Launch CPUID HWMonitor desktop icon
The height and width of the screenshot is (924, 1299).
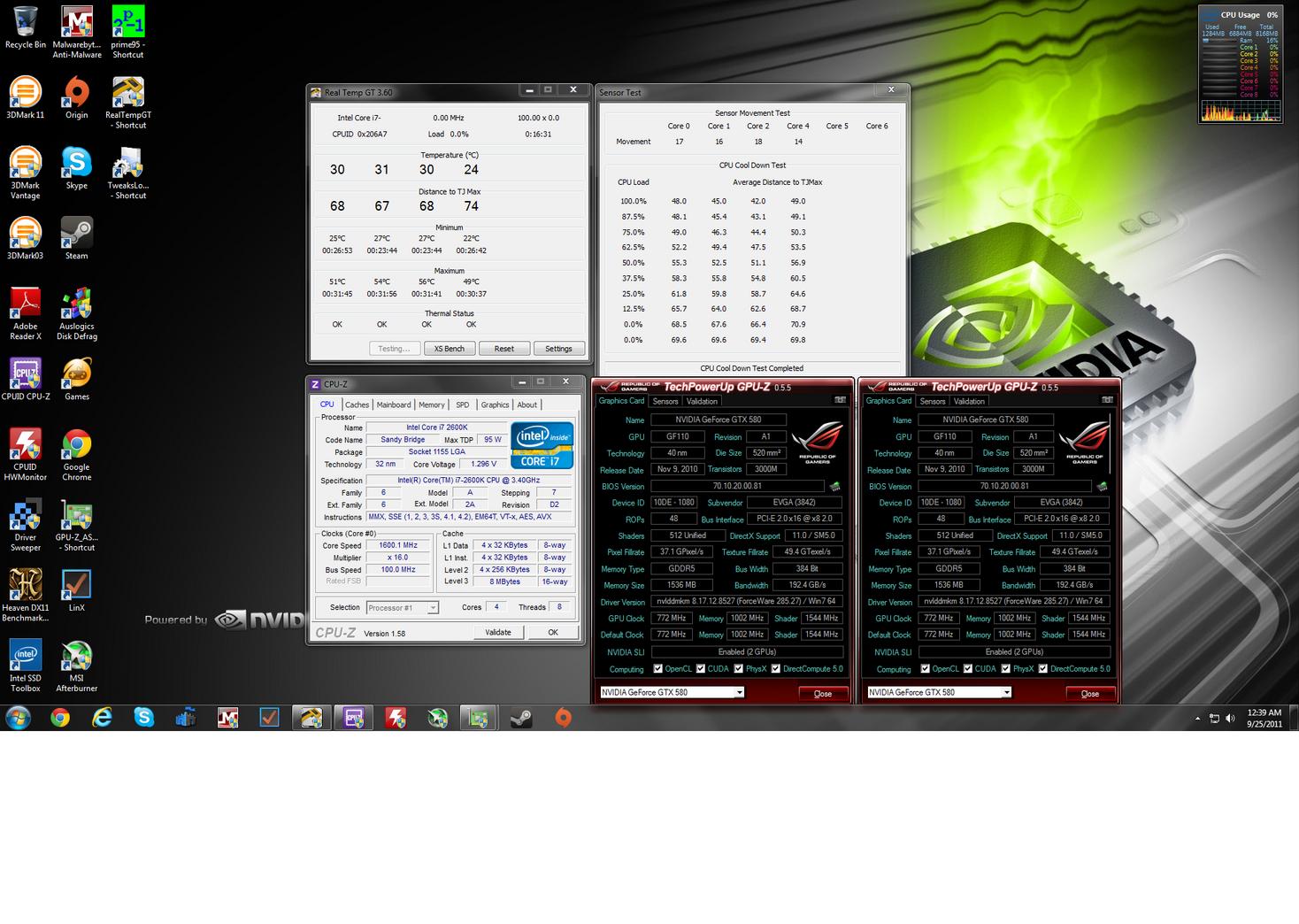[x=26, y=454]
